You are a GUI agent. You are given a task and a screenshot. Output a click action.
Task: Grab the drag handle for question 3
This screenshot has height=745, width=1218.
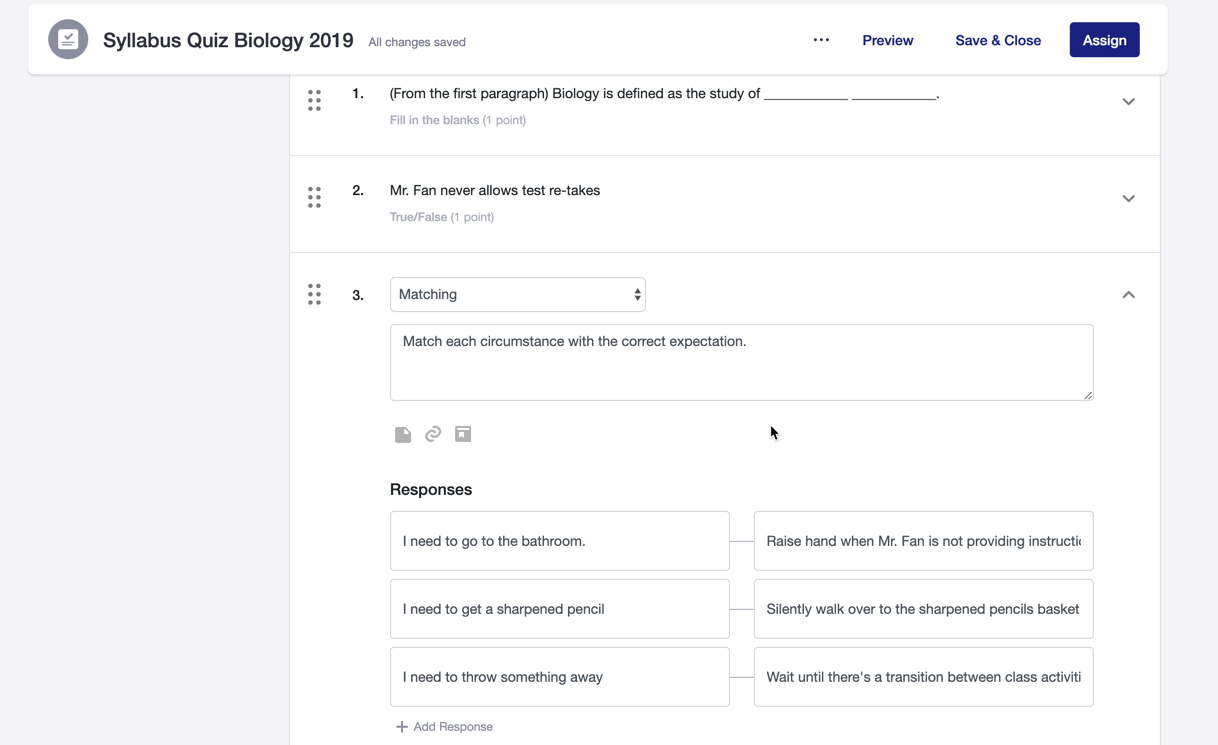[x=314, y=294]
